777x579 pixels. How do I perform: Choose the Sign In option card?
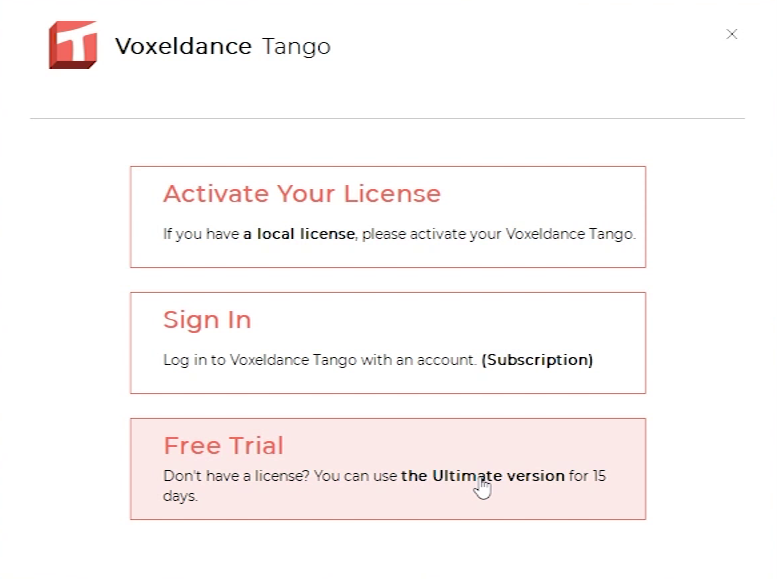[x=388, y=343]
